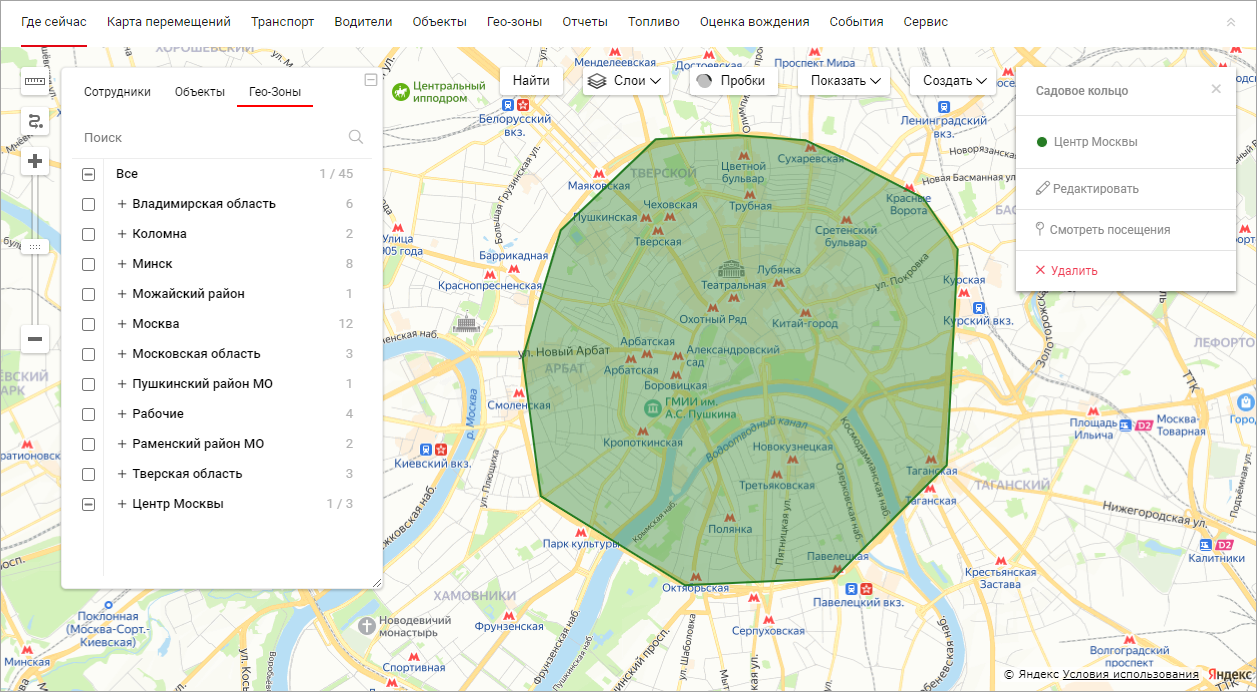
Task: Toggle the Все select-all checkbox
Action: [x=89, y=174]
